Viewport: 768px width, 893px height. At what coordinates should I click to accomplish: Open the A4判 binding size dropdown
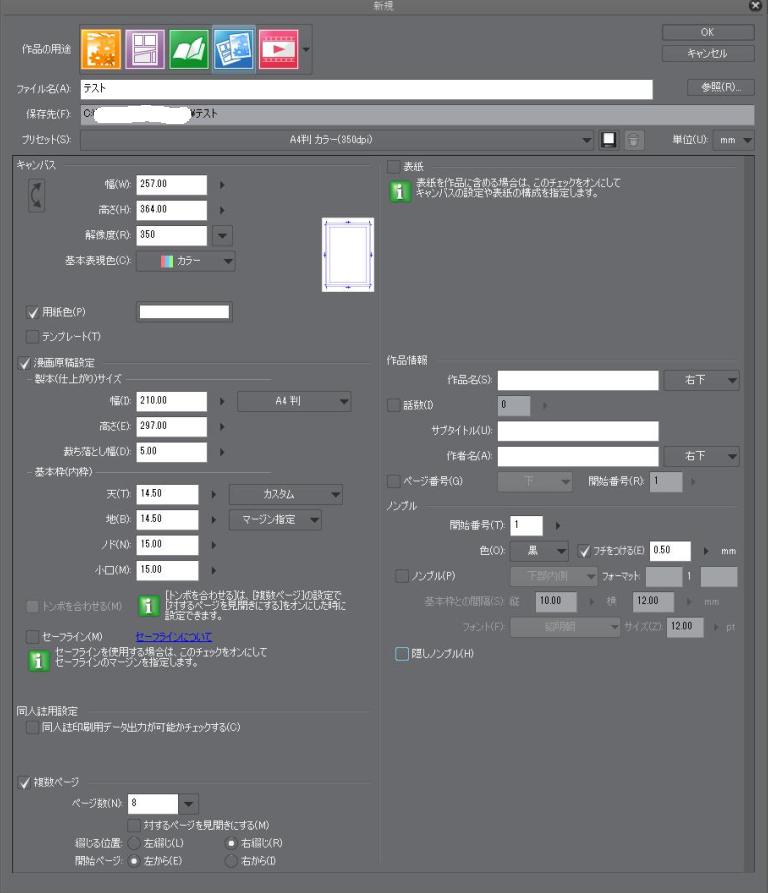click(294, 401)
